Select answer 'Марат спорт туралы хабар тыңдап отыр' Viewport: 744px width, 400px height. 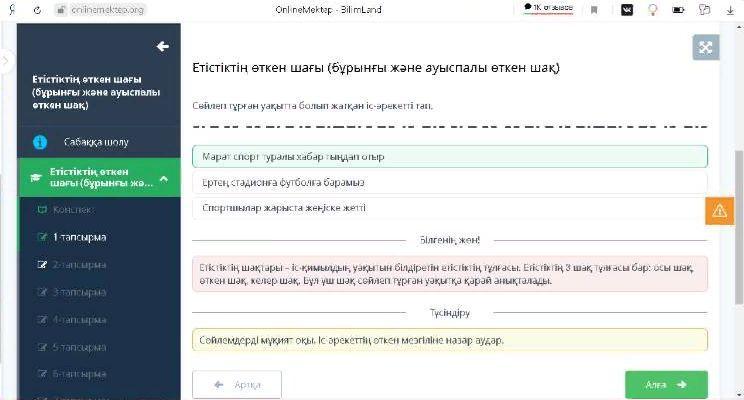[449, 157]
